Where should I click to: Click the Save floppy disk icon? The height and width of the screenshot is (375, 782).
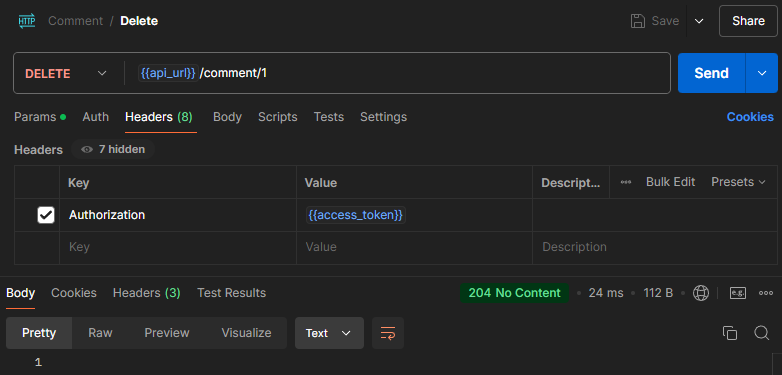click(638, 21)
